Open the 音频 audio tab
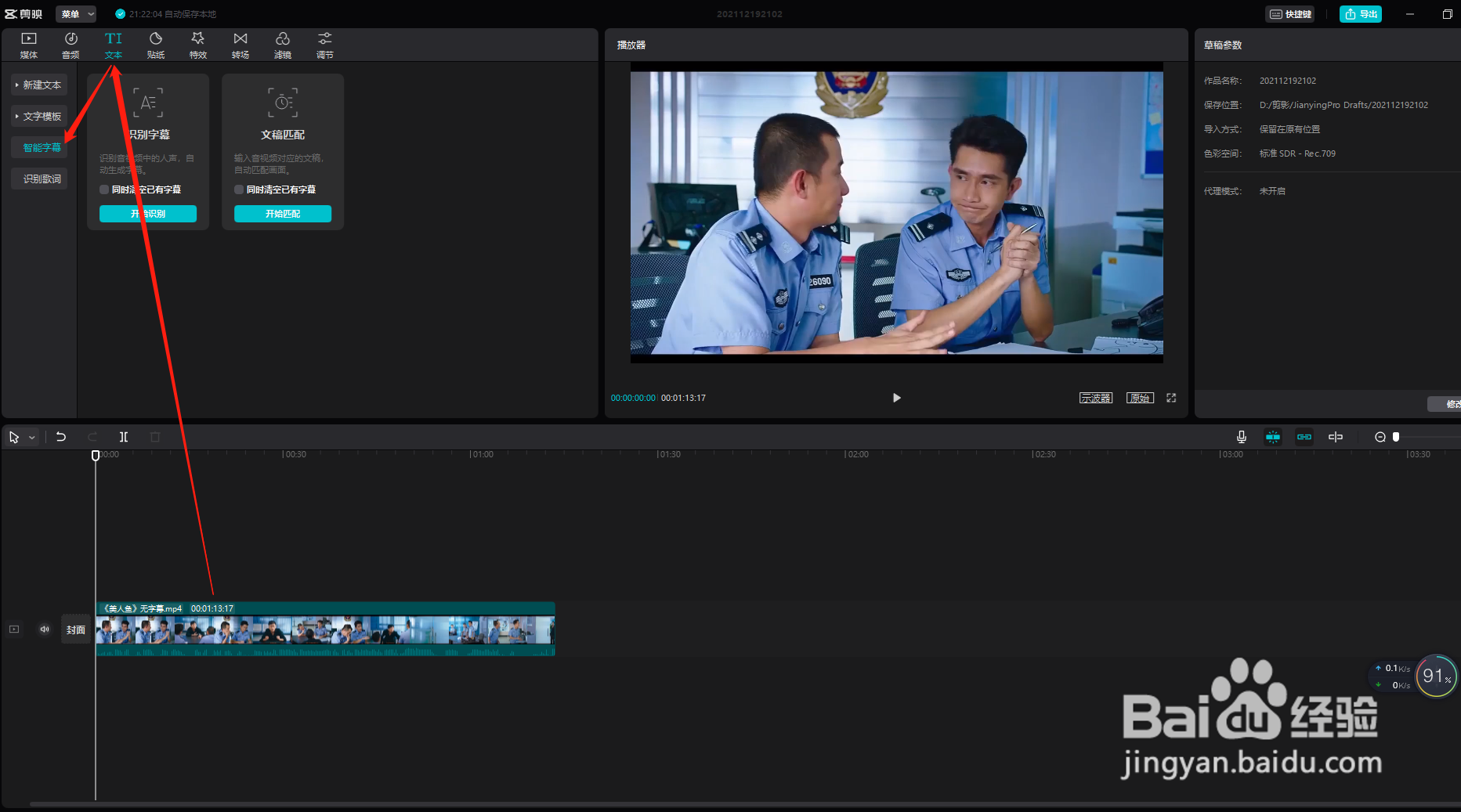The image size is (1461, 812). pos(71,45)
